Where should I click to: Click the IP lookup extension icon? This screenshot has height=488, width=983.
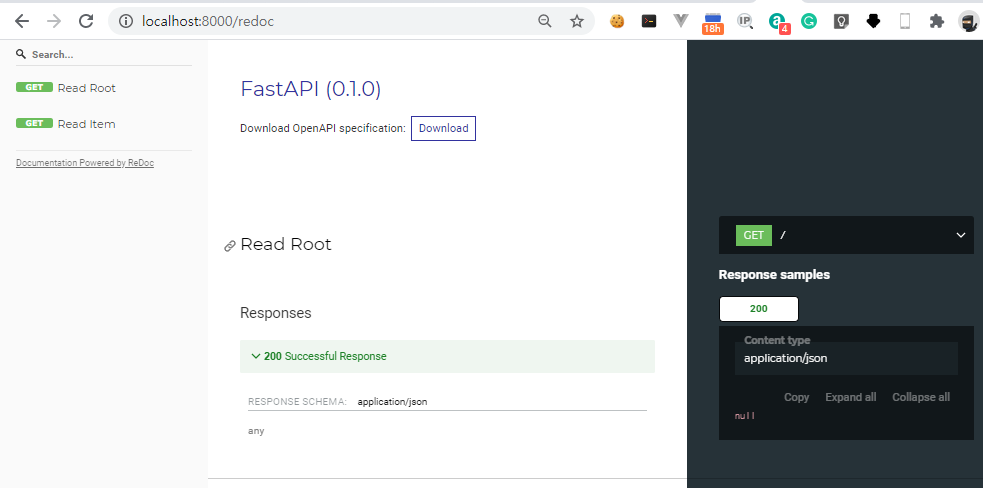click(745, 21)
